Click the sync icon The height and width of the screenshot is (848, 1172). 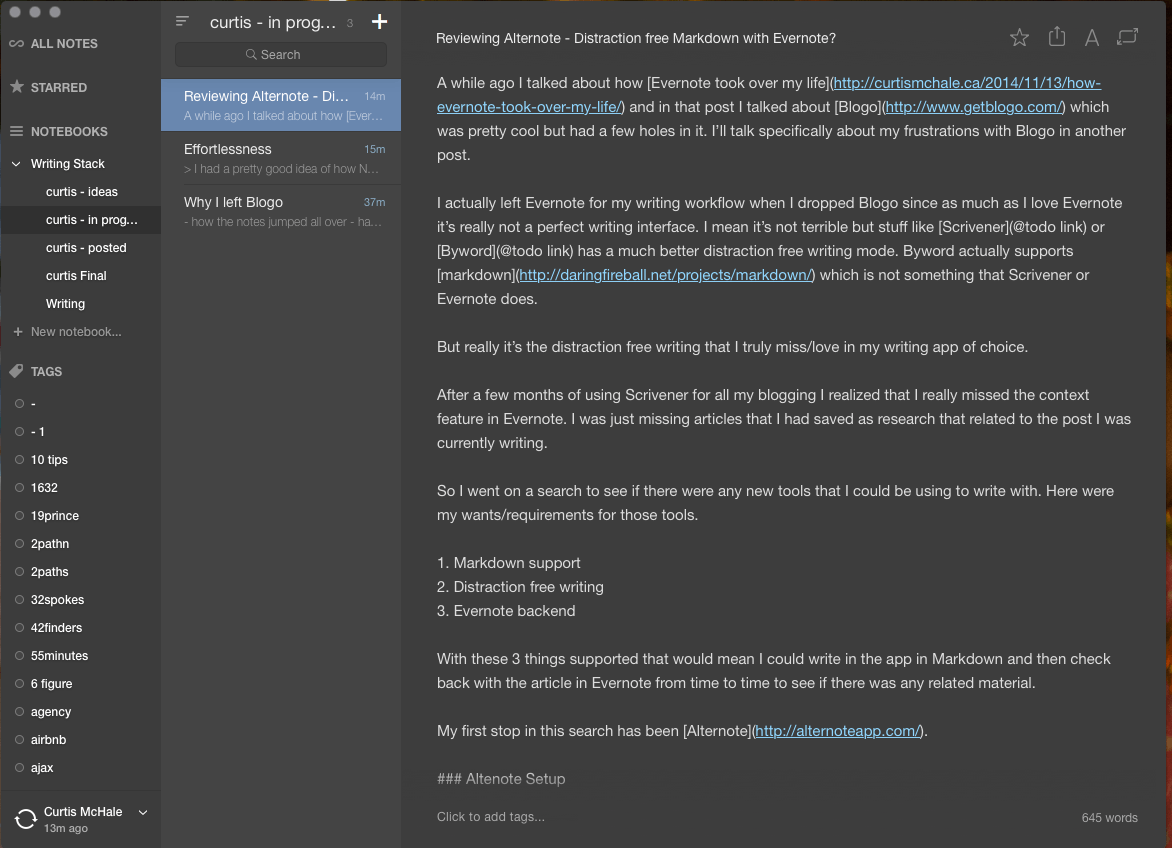(x=25, y=820)
